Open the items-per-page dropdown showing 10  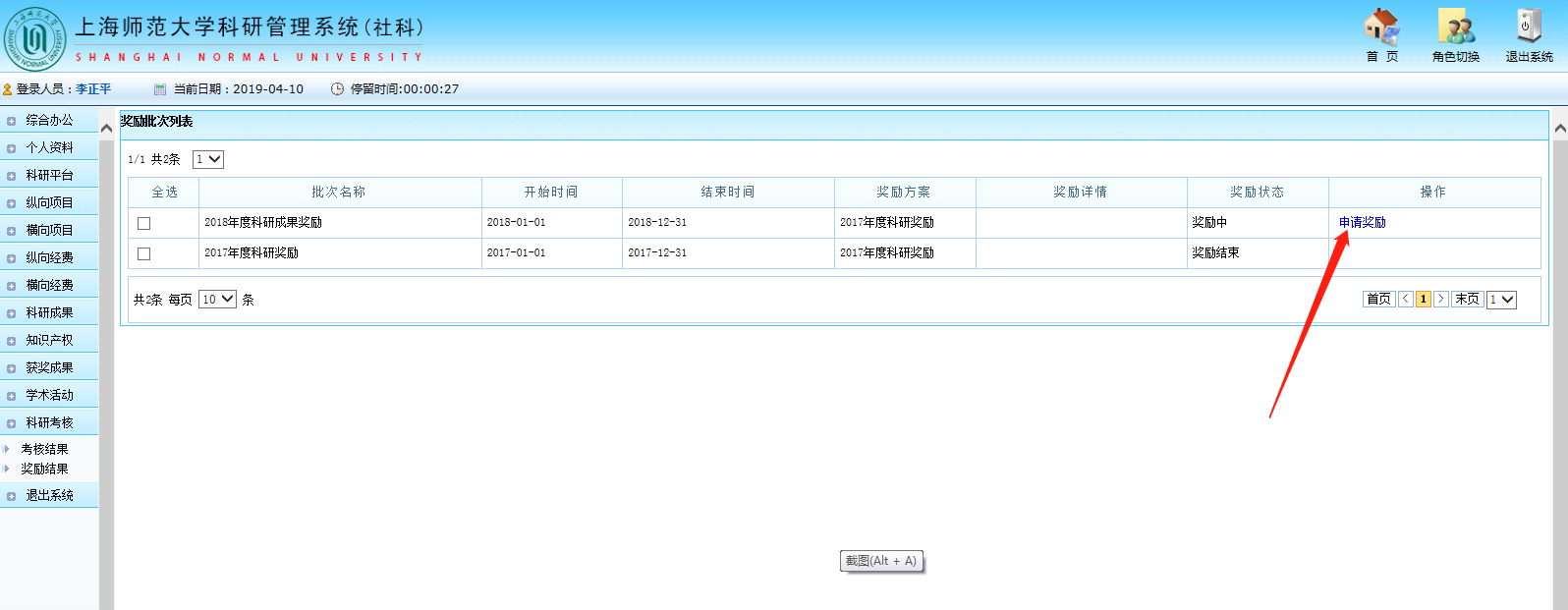tap(217, 300)
